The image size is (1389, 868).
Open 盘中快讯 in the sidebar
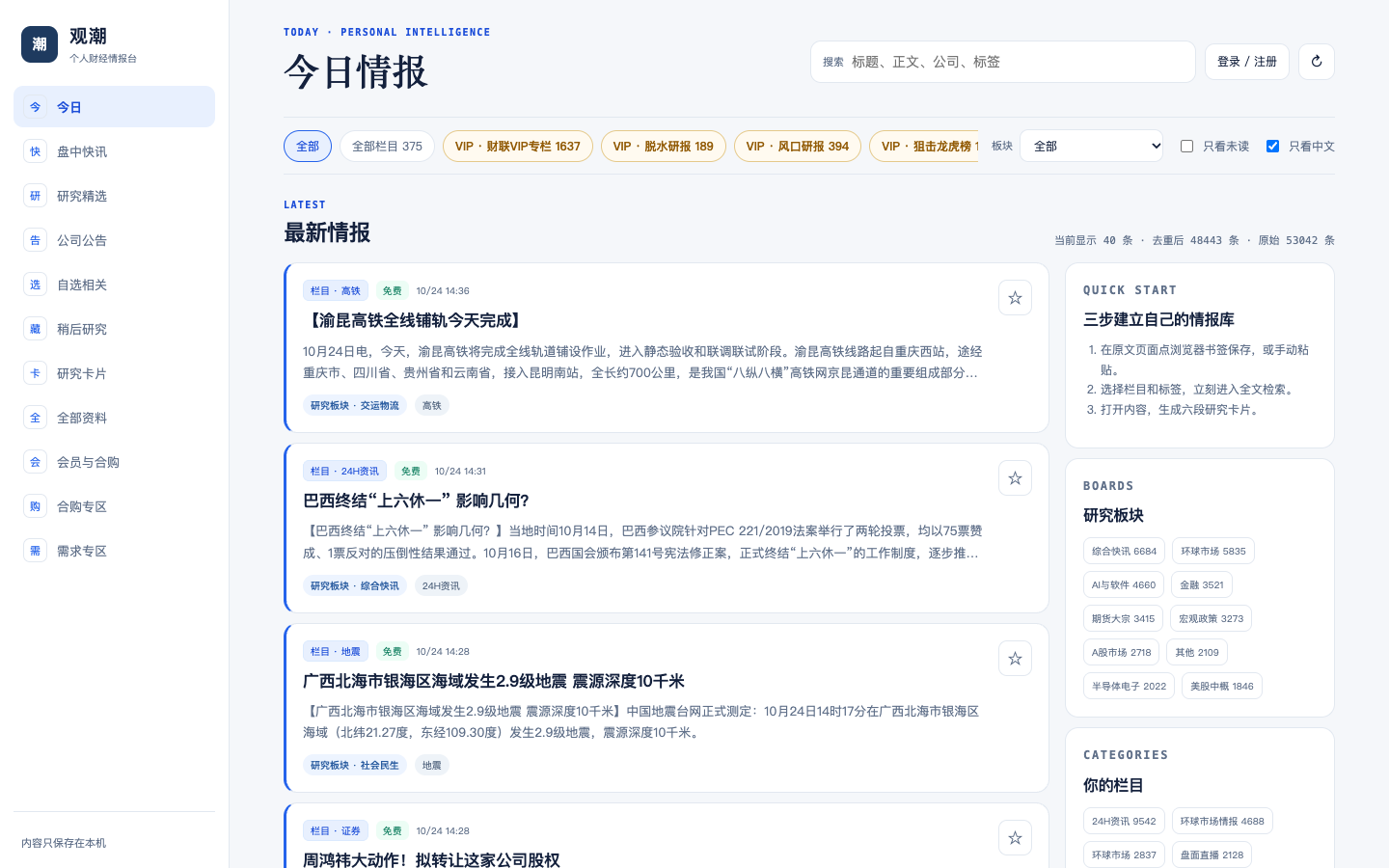coord(114,151)
